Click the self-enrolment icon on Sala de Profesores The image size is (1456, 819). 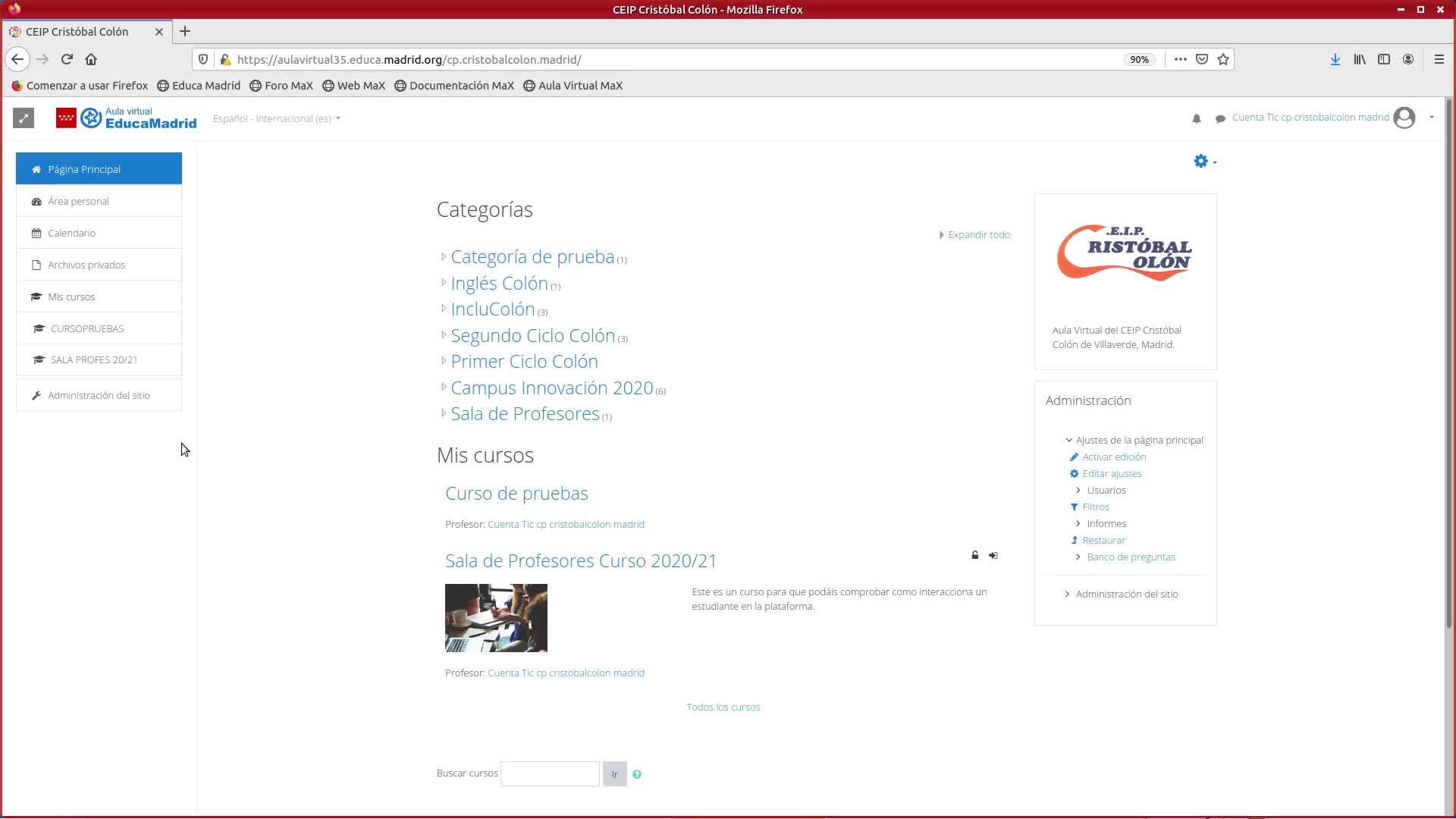993,556
